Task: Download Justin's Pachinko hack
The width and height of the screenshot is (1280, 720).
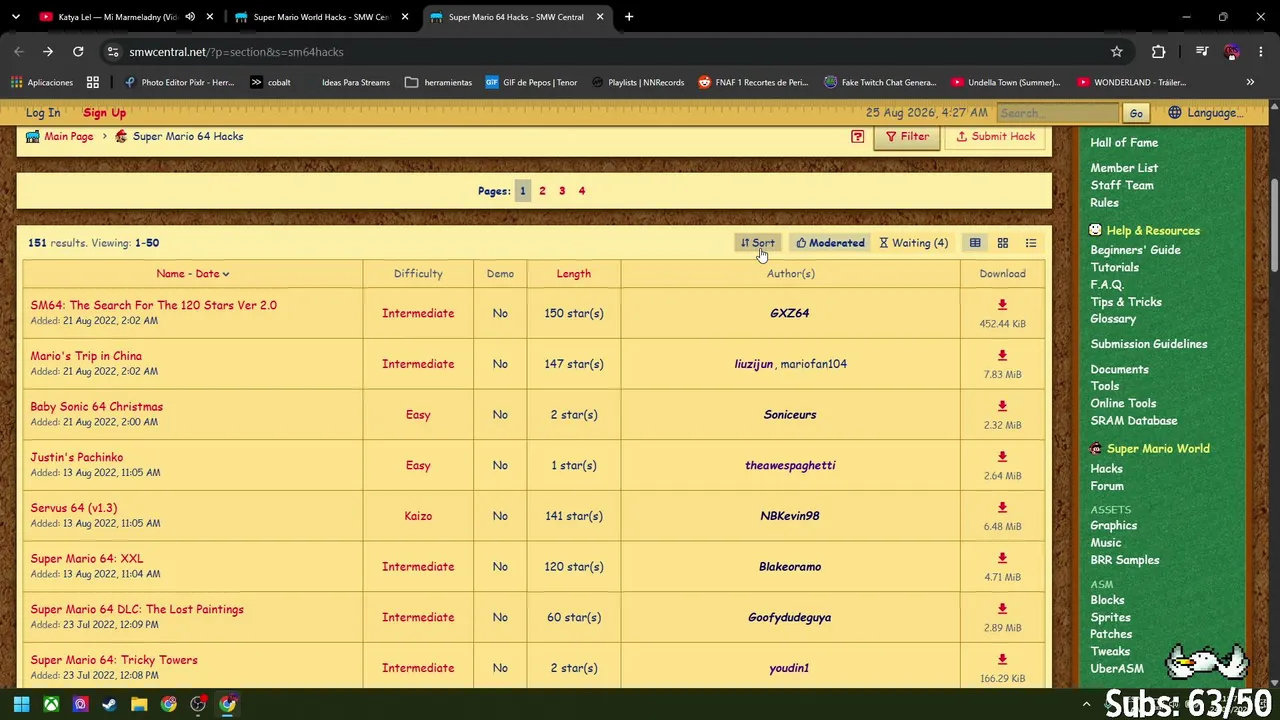Action: click(x=1002, y=457)
